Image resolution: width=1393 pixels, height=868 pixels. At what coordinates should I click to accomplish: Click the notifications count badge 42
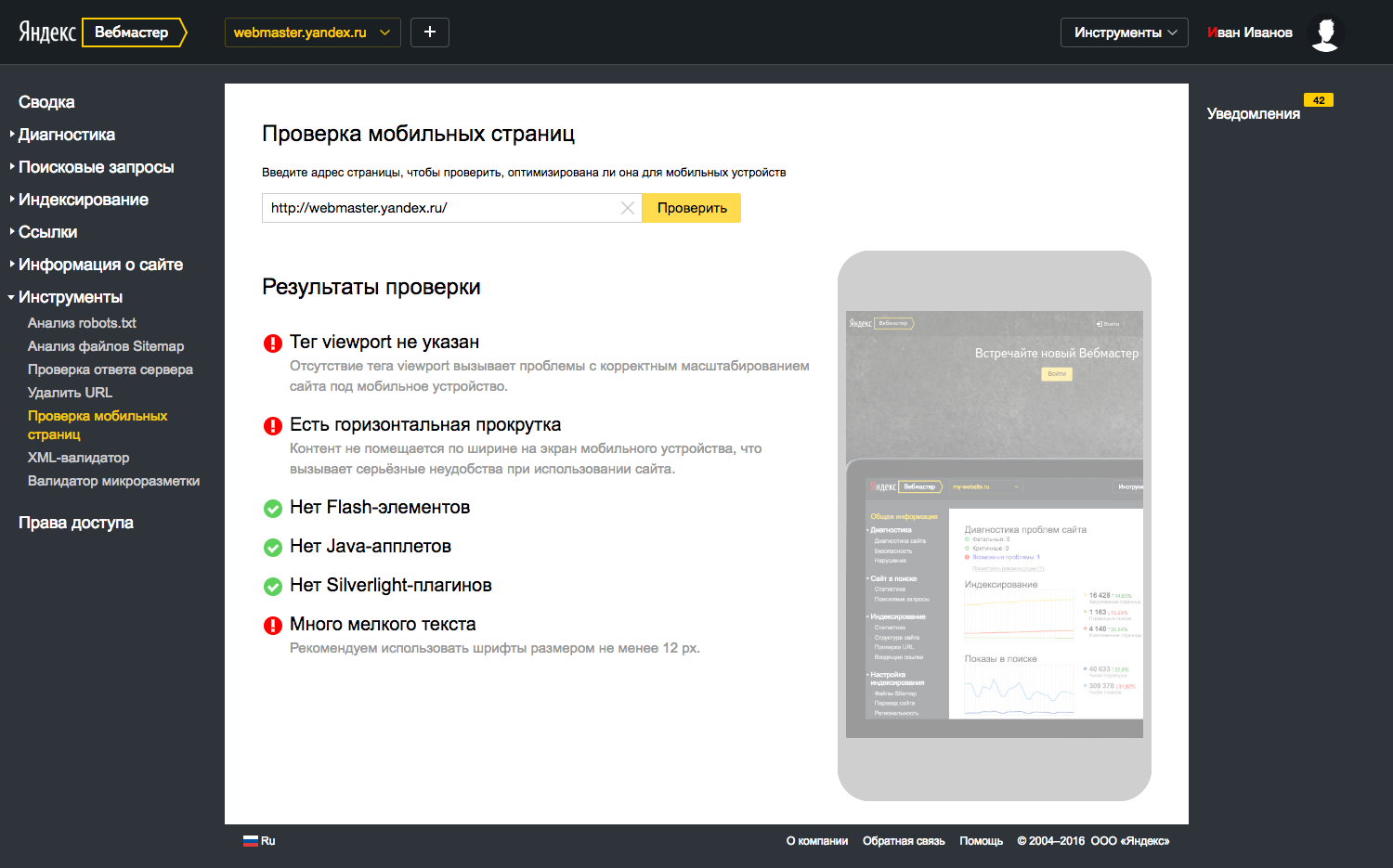coord(1319,100)
